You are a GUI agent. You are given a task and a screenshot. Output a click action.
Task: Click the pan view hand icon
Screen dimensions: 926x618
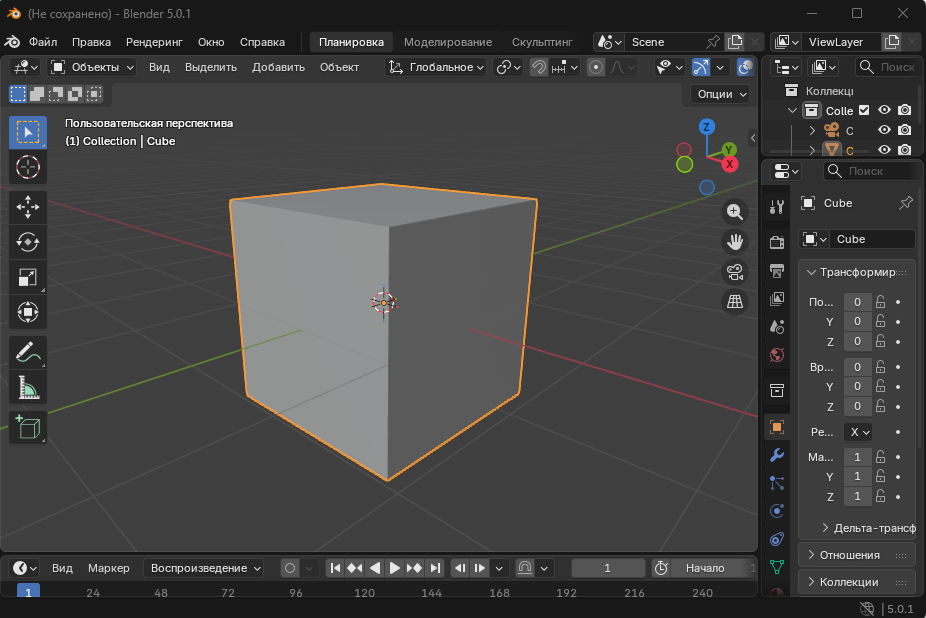coord(735,242)
